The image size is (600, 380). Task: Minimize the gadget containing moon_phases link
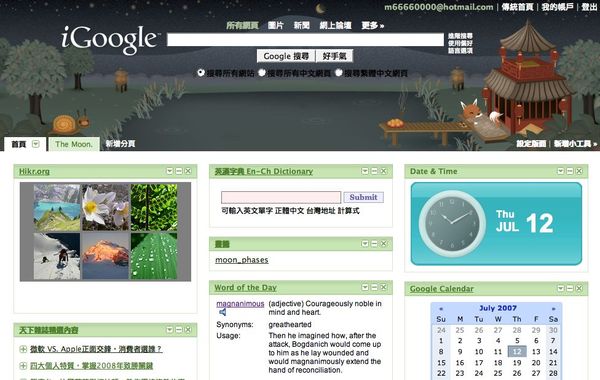374,243
